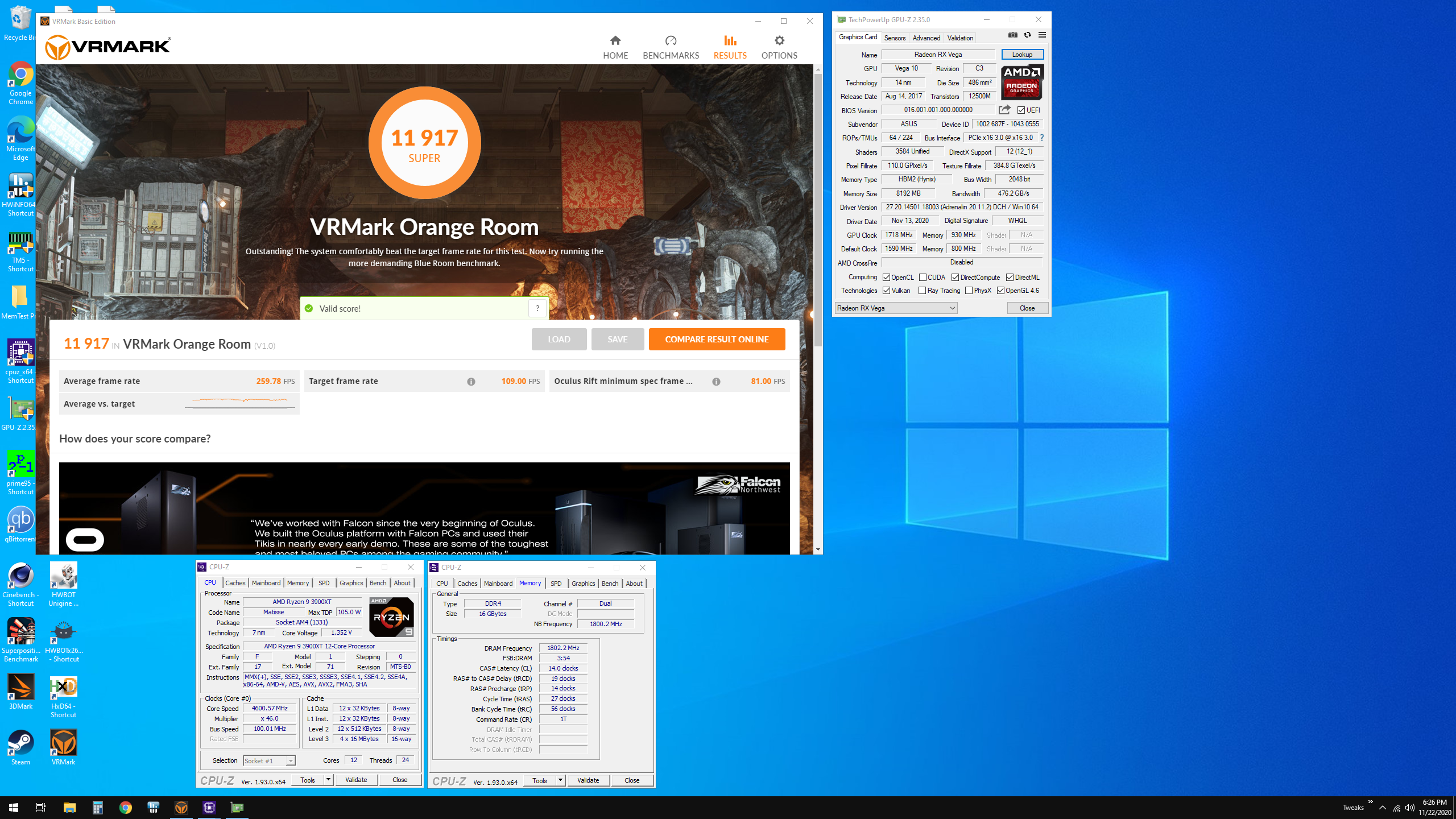Viewport: 1456px width, 819px height.
Task: Expand the Tools arrow in left CPU-Z window
Action: (328, 780)
